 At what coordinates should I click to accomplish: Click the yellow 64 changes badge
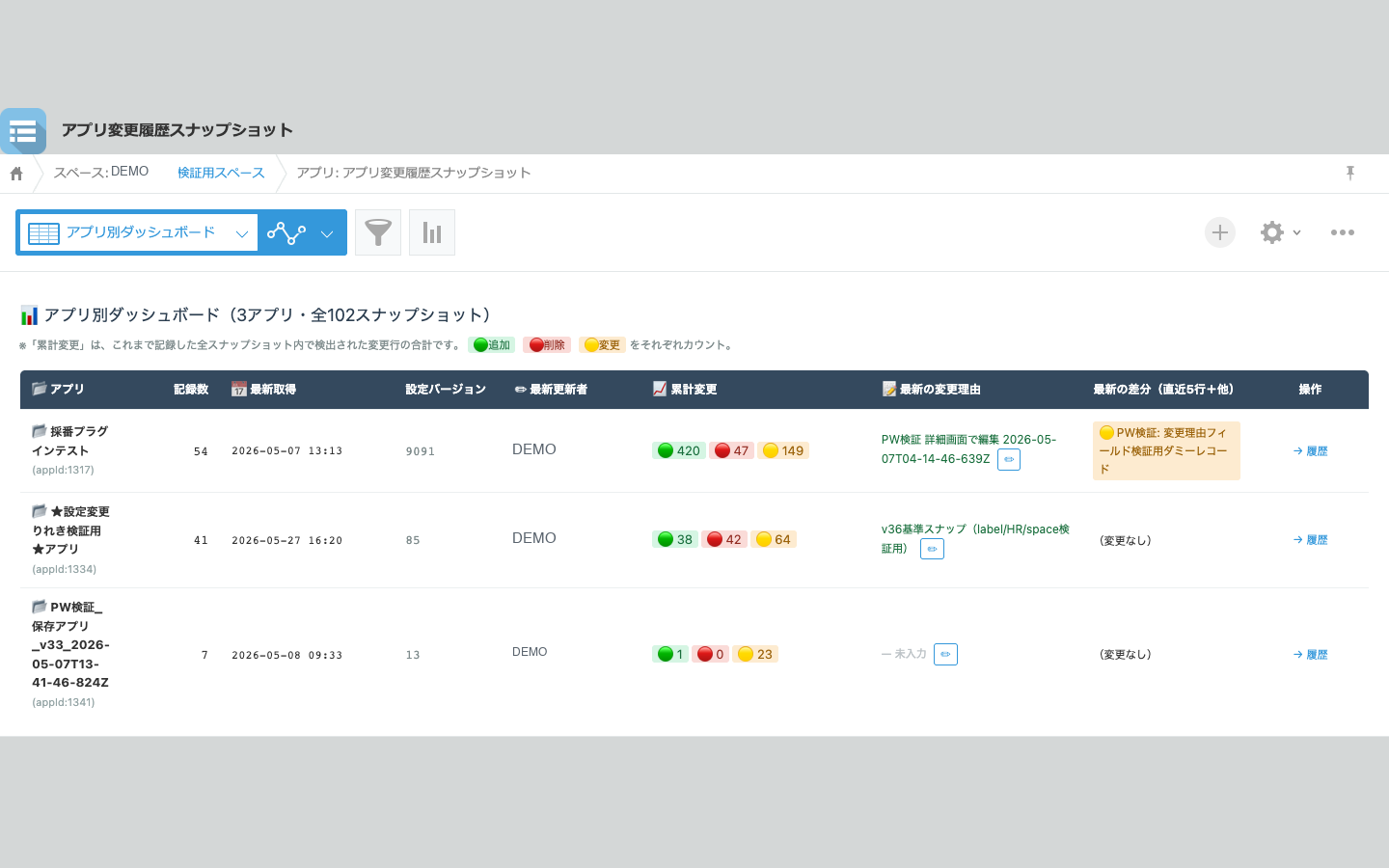point(774,539)
